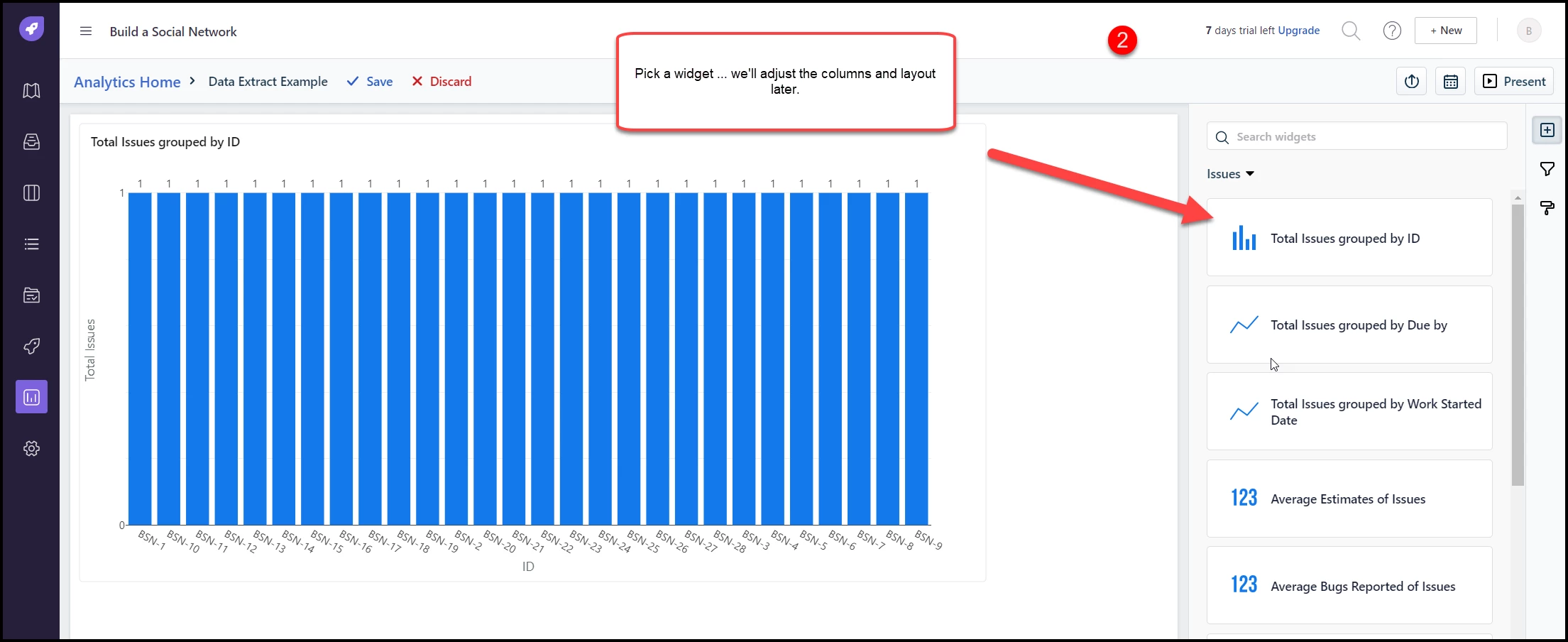Open the checklist folder icon in sidebar
The width and height of the screenshot is (1568, 642).
pos(31,295)
